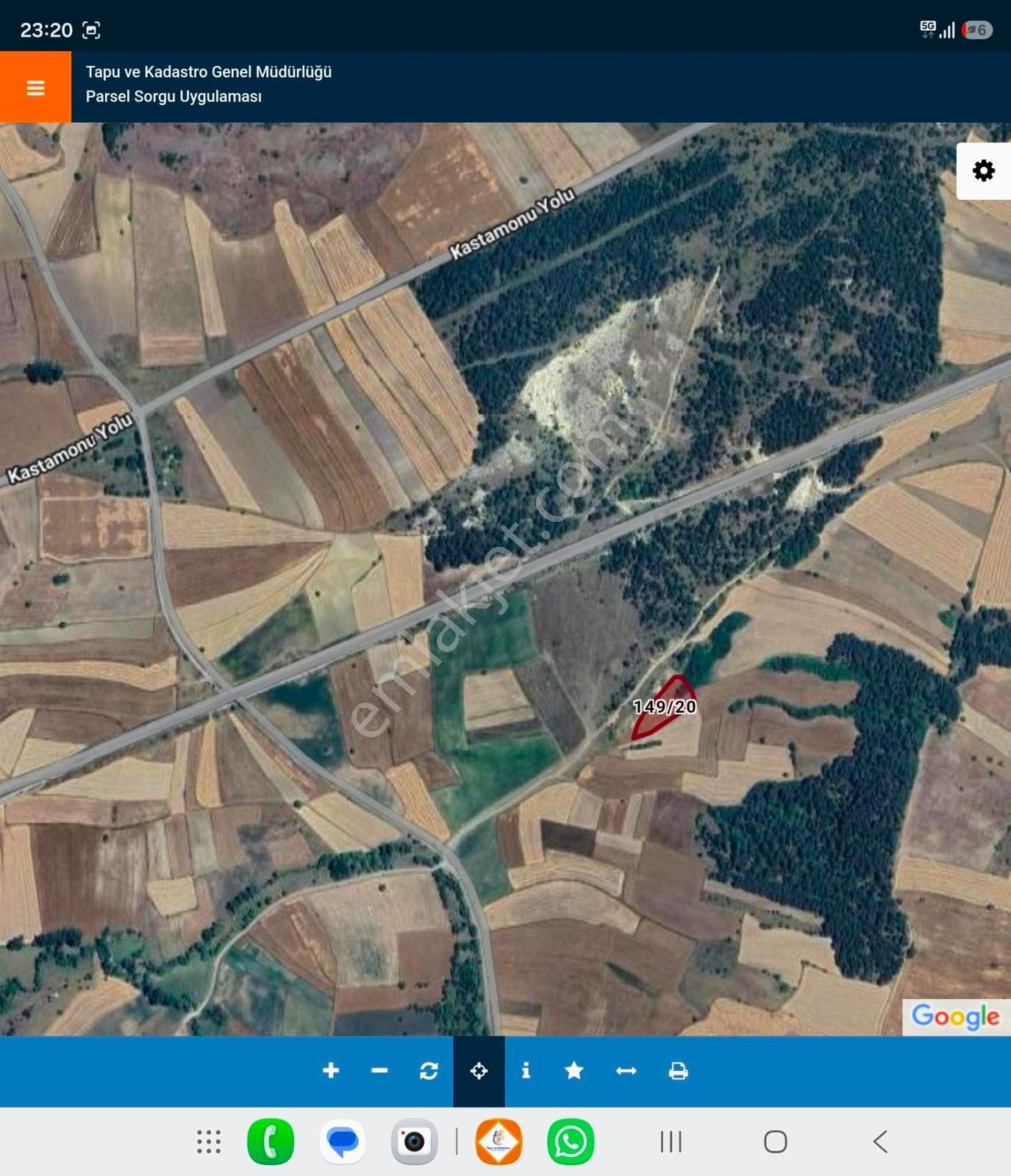Add parcel to favorites with star icon

(x=574, y=1071)
